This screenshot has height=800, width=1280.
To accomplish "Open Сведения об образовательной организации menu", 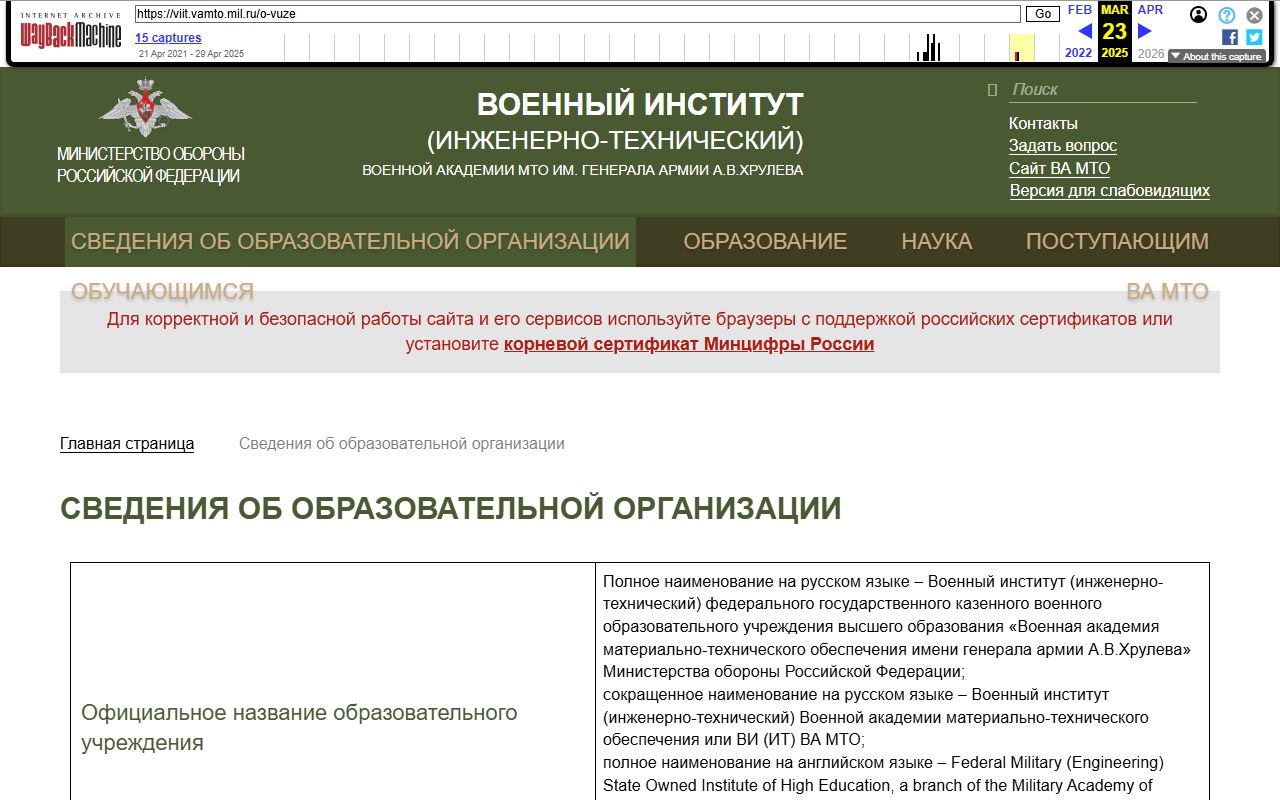I will pos(350,241).
